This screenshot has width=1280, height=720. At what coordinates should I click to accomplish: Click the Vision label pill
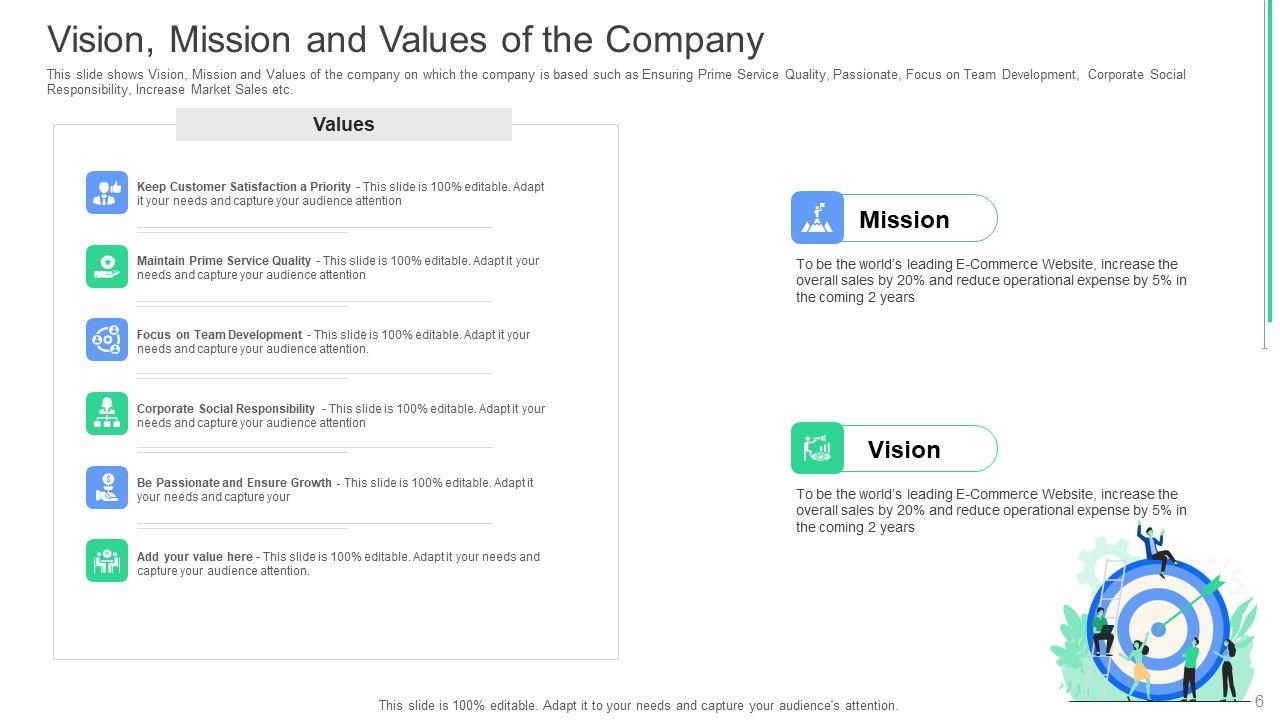[920, 449]
